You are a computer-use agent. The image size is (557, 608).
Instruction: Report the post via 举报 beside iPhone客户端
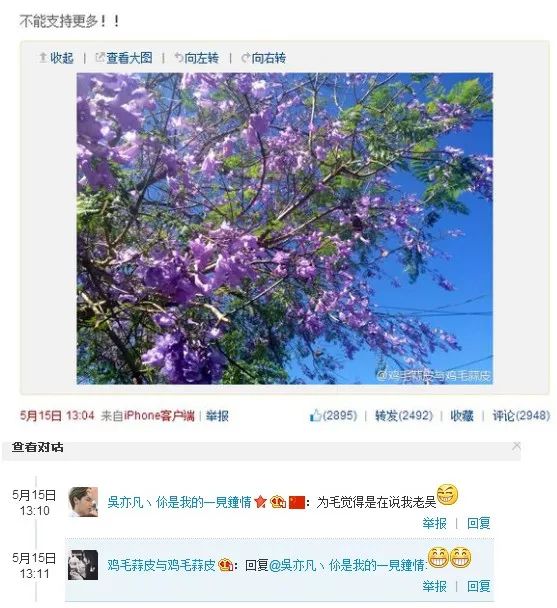(x=217, y=416)
